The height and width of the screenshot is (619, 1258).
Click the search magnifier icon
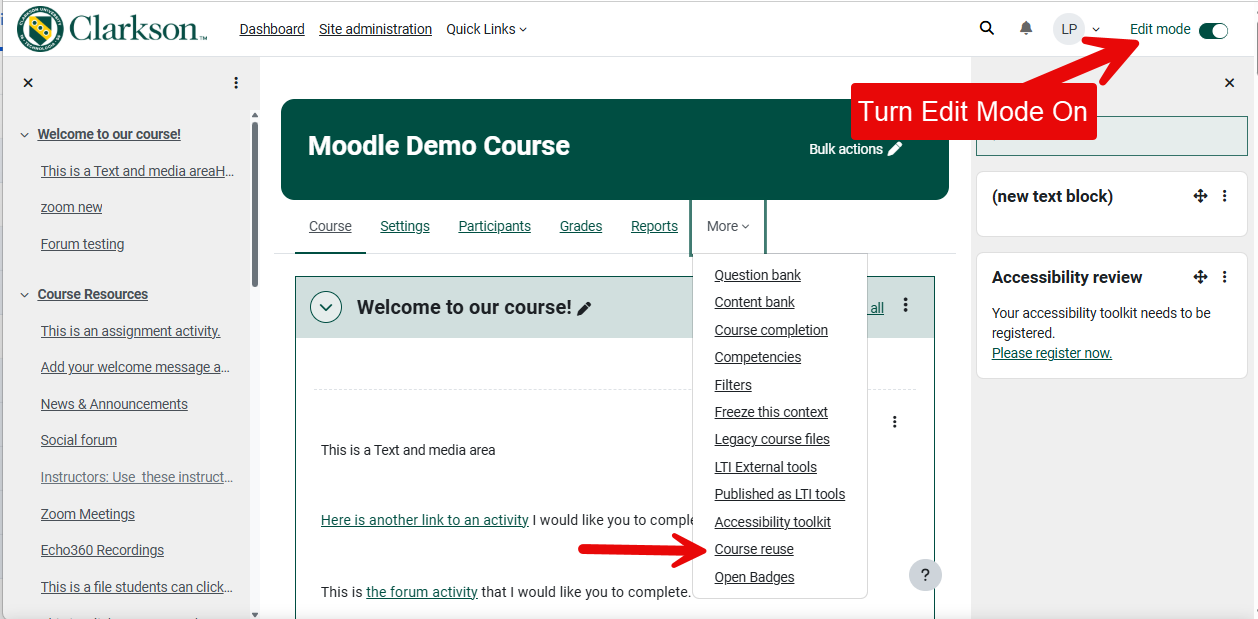pyautogui.click(x=987, y=29)
